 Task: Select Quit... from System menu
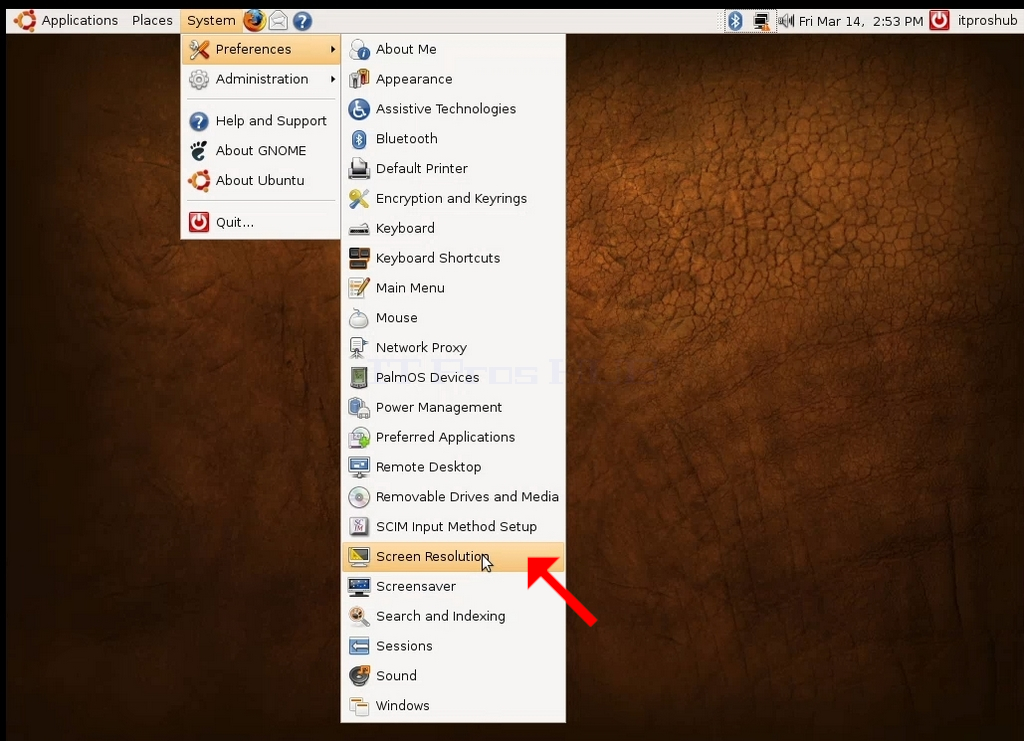[x=261, y=222]
